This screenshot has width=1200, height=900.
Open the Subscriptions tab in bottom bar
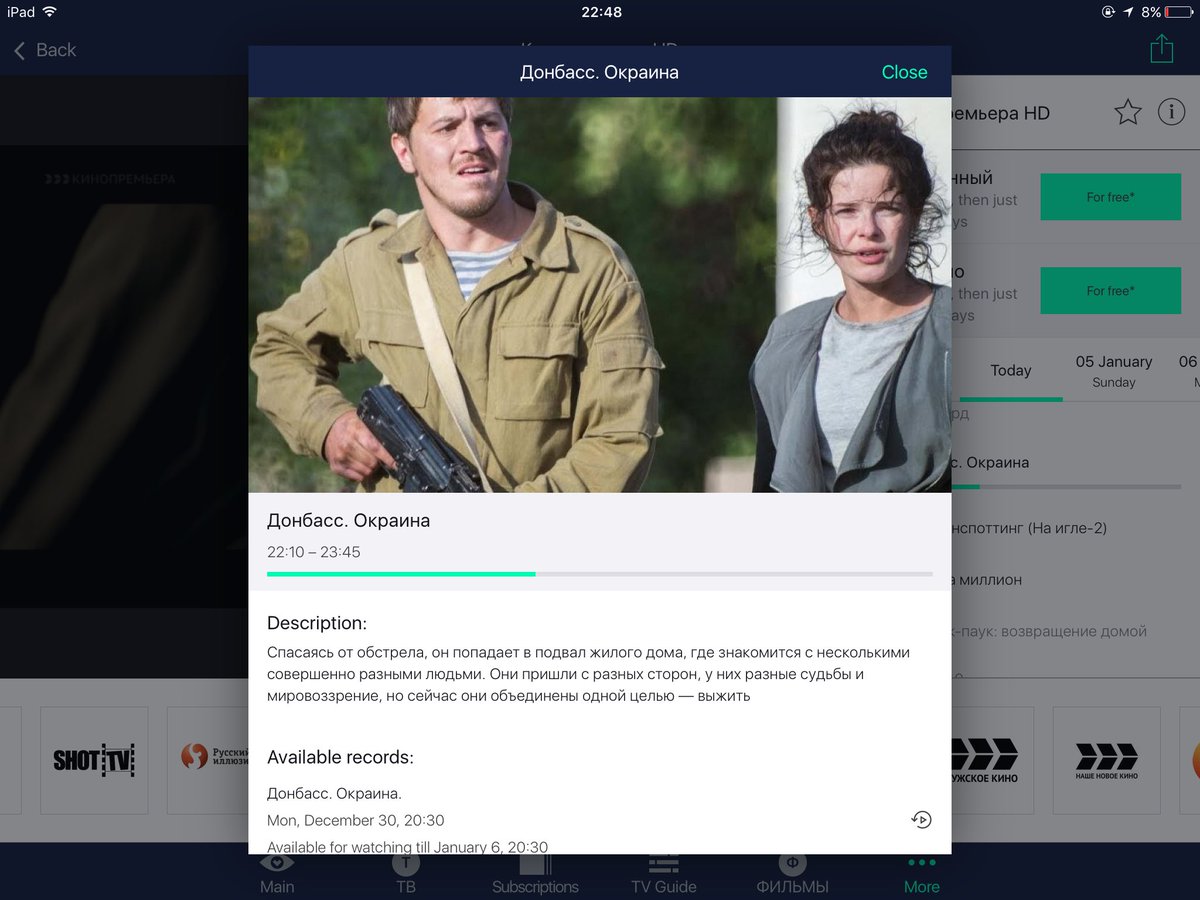click(535, 872)
